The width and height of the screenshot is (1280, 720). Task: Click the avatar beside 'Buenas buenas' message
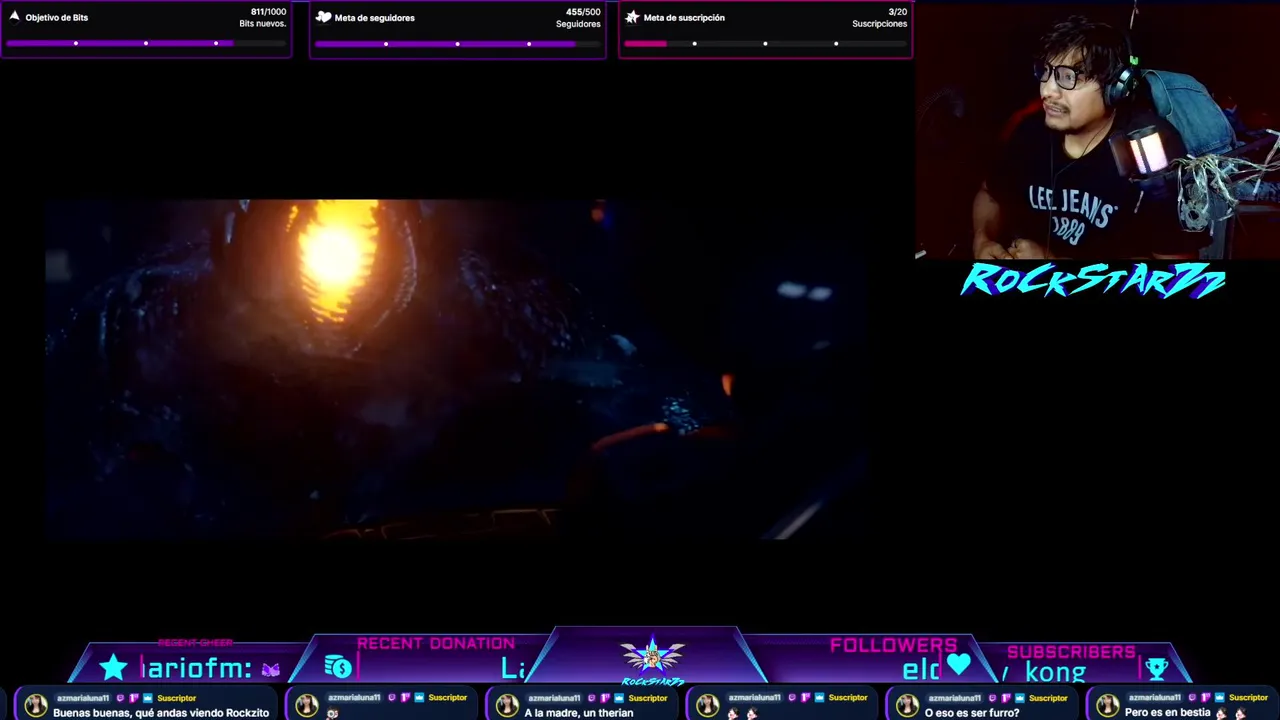(x=36, y=705)
